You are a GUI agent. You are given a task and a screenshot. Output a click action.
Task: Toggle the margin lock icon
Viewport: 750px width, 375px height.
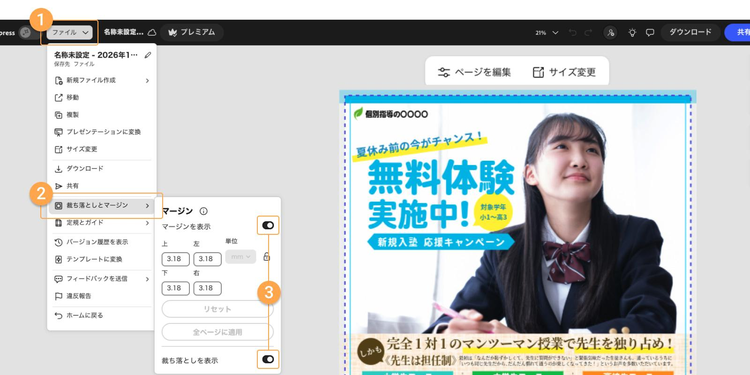(266, 257)
